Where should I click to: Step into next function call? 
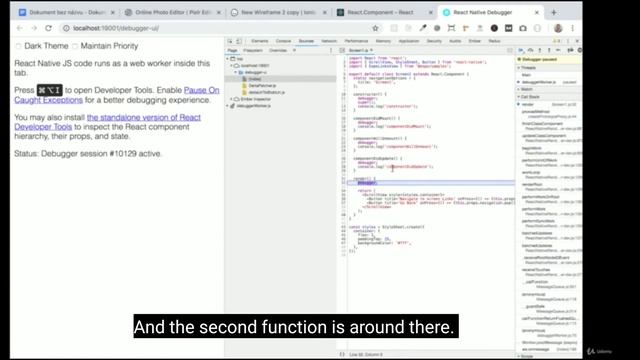(x=540, y=50)
